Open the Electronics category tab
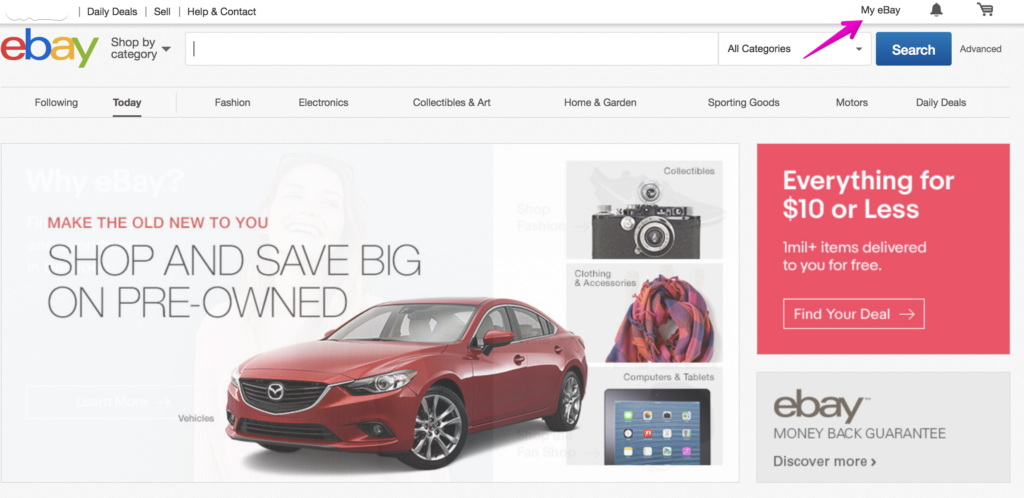This screenshot has height=498, width=1024. click(323, 102)
